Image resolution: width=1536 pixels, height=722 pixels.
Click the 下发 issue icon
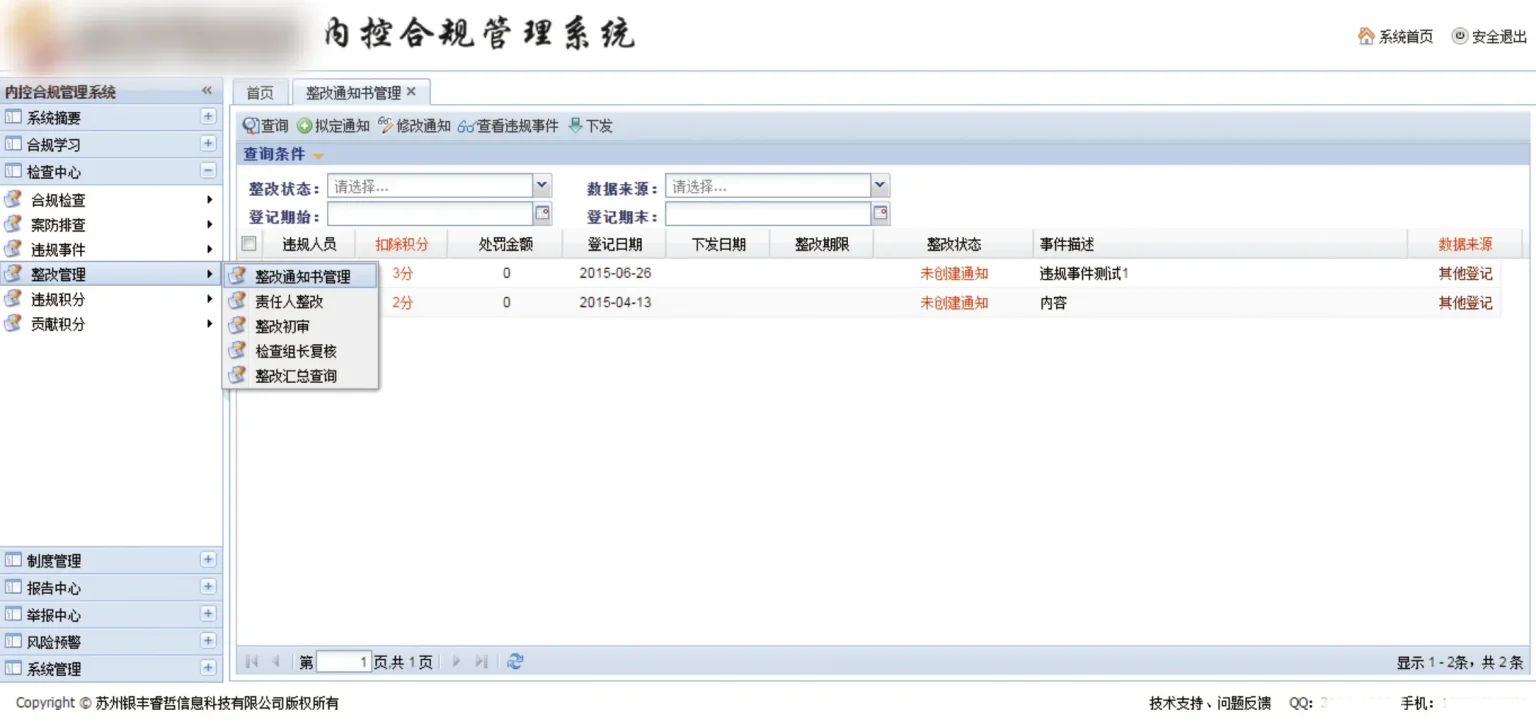(575, 126)
